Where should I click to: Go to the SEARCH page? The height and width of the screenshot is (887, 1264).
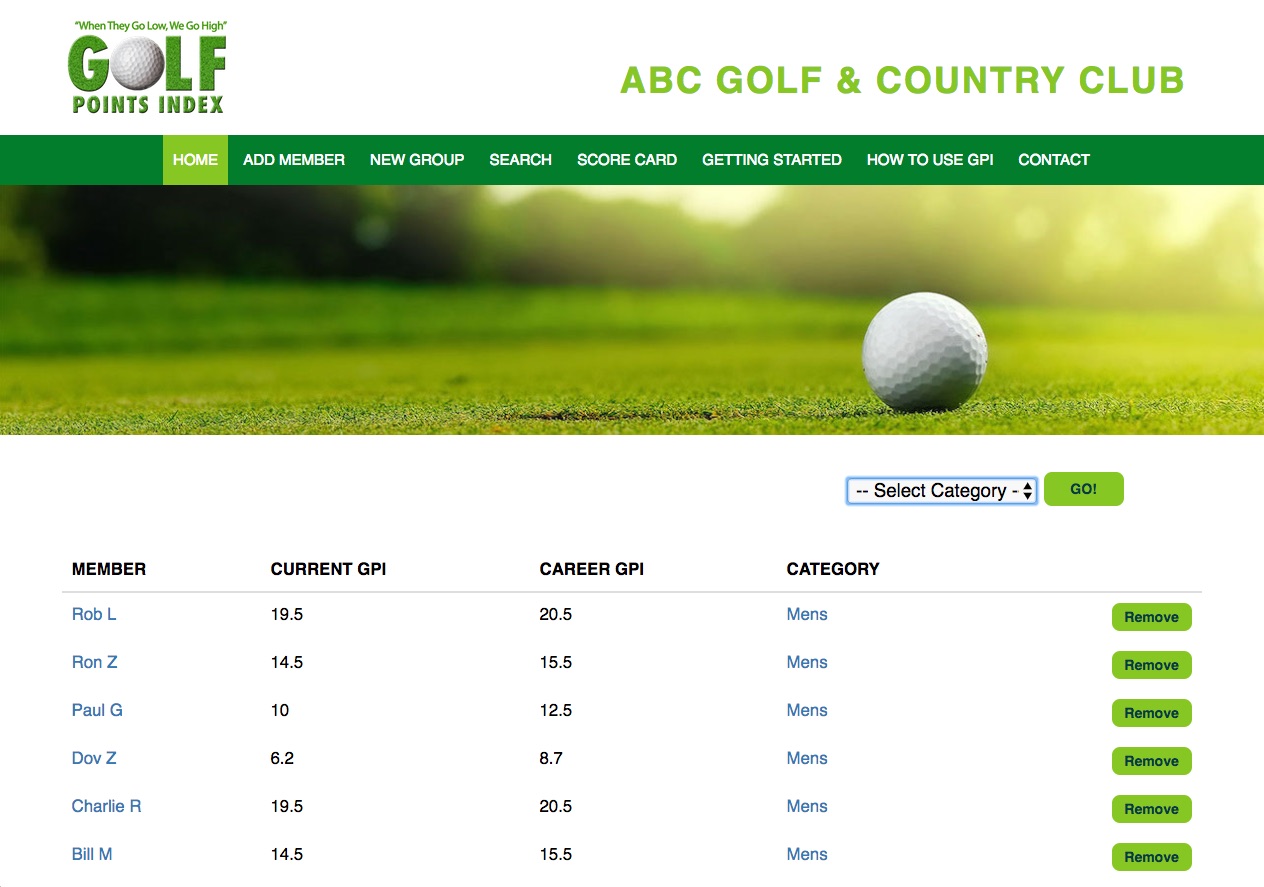pos(520,159)
